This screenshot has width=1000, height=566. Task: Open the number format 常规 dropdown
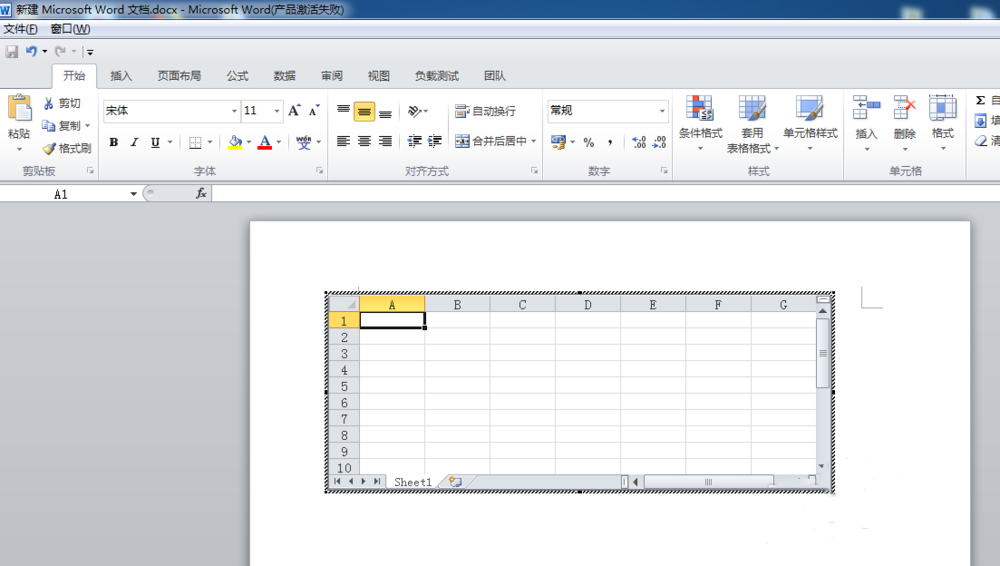662,111
